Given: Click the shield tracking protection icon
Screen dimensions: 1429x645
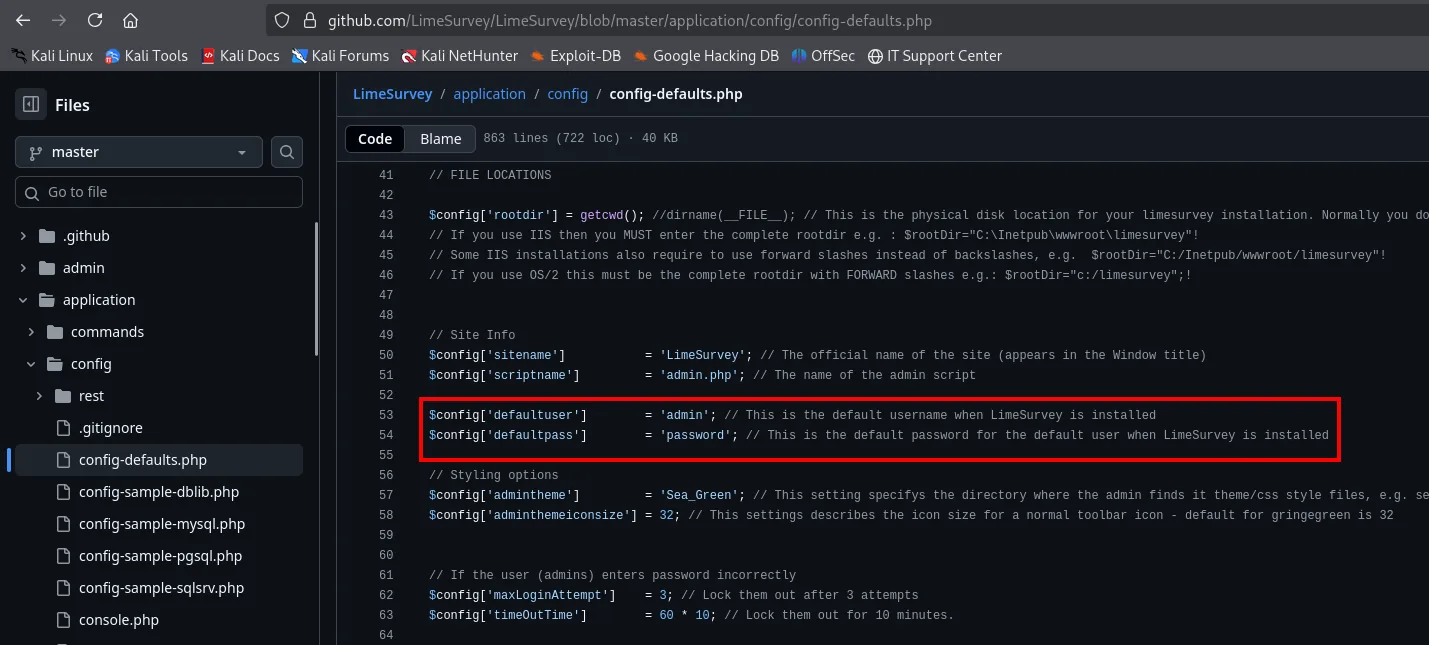Looking at the screenshot, I should [x=282, y=20].
